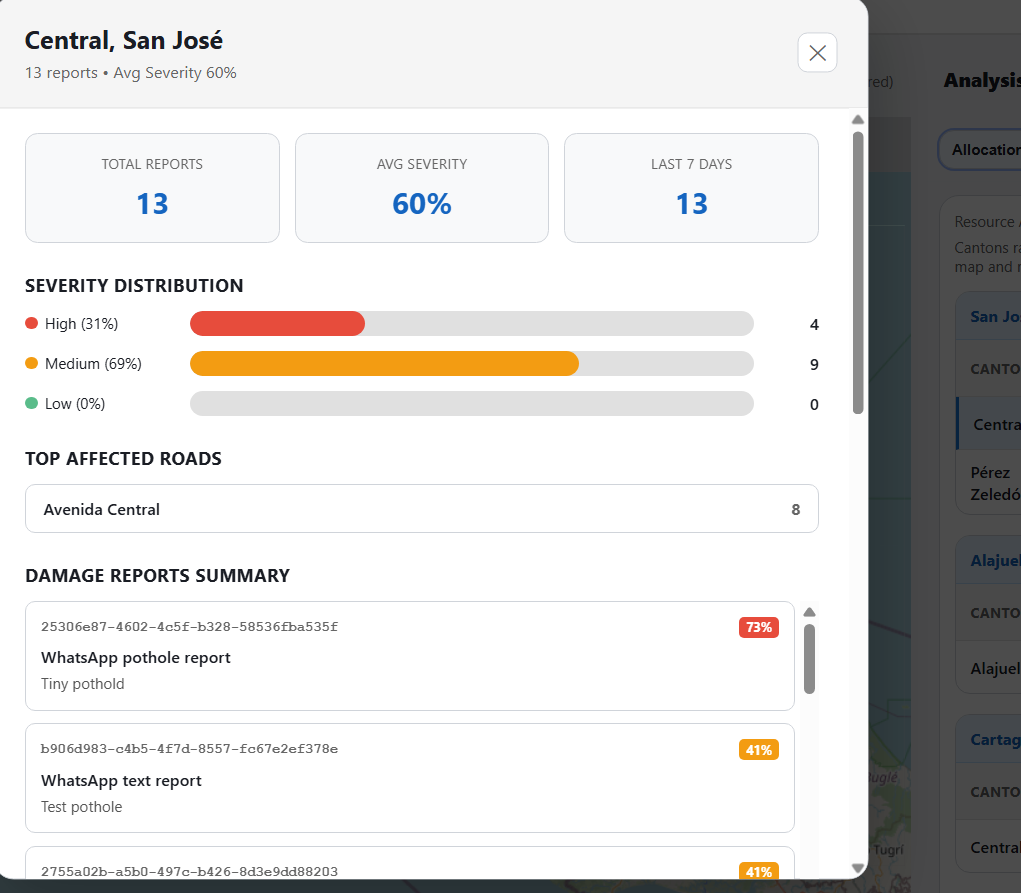Click report ID b906d983-c4b5-4f7d-8557-fc67e2ef378e
1021x893 pixels.
[189, 749]
